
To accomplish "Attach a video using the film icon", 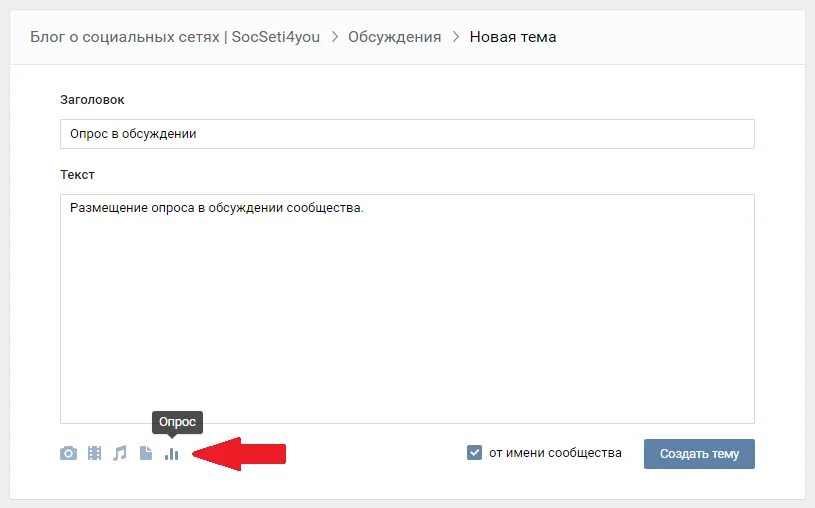I will [94, 453].
